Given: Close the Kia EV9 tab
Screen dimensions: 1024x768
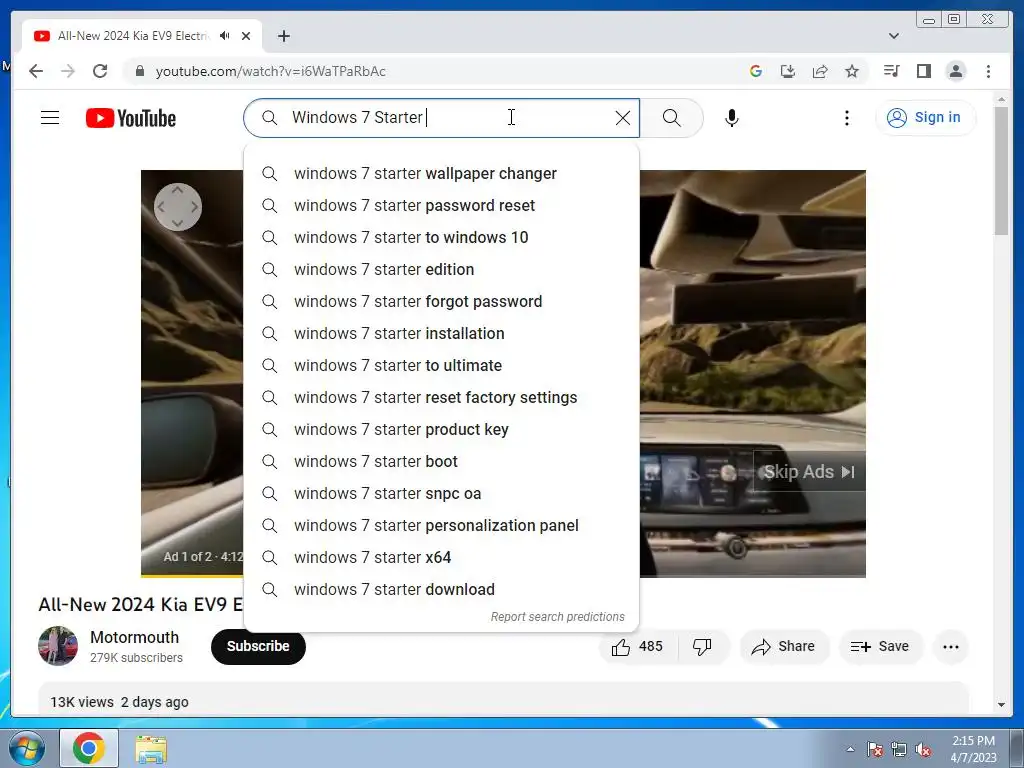Looking at the screenshot, I should click(x=246, y=36).
